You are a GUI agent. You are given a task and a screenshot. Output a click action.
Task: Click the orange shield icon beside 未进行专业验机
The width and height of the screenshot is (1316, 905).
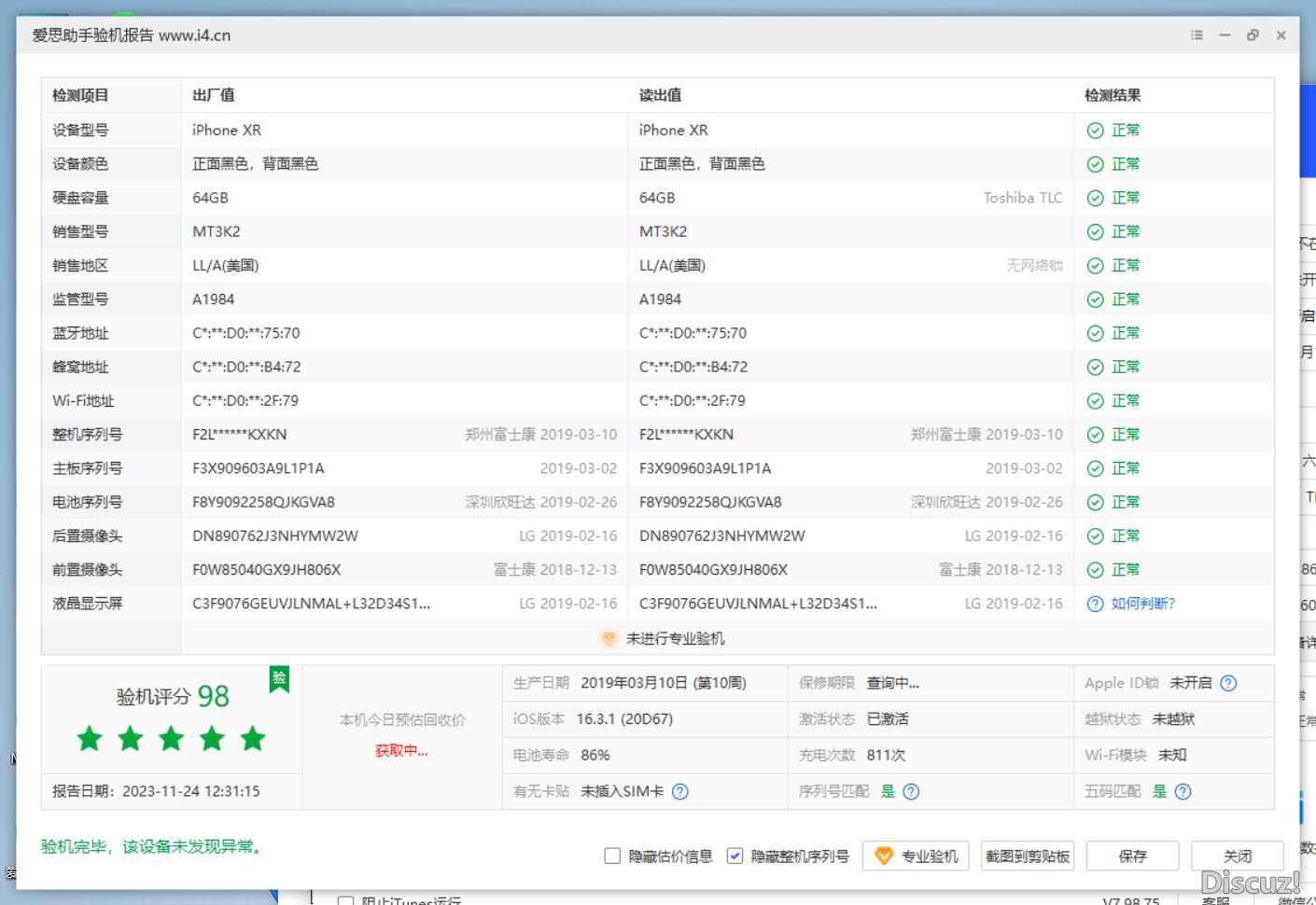(609, 639)
